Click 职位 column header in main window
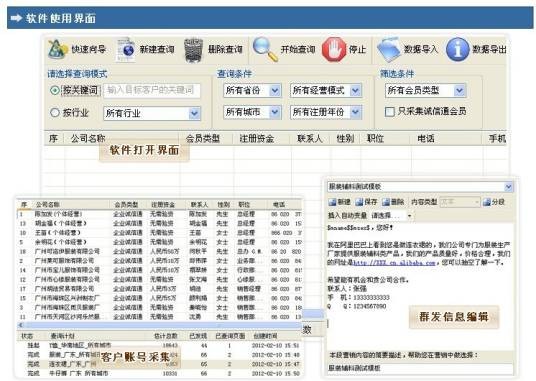536x381 pixels. point(375,138)
